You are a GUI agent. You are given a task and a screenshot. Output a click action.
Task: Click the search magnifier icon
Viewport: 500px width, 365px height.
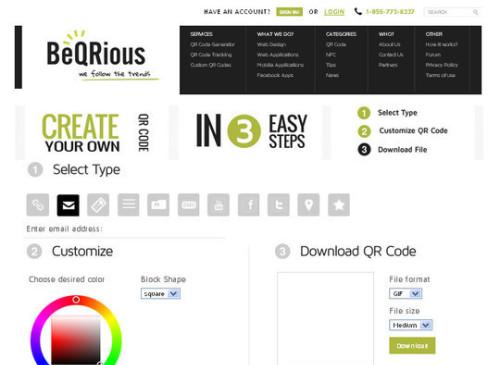pyautogui.click(x=475, y=12)
